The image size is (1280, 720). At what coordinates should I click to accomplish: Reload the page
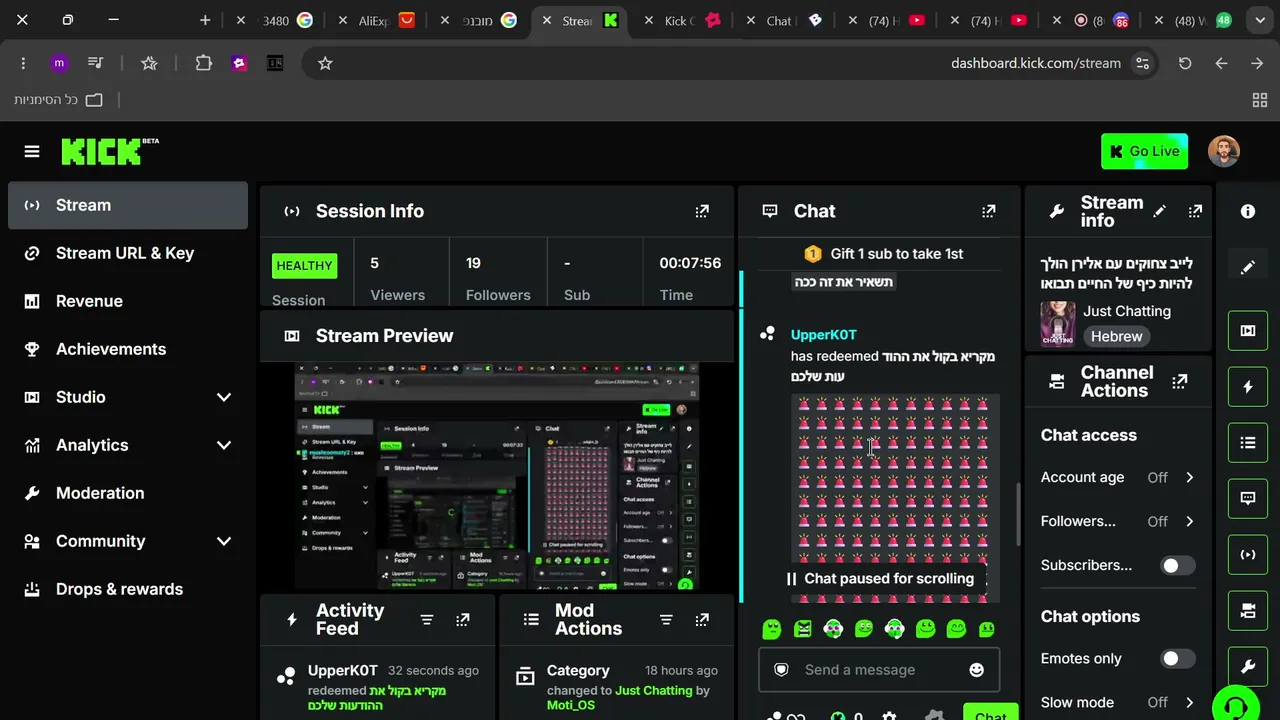[x=1185, y=63]
